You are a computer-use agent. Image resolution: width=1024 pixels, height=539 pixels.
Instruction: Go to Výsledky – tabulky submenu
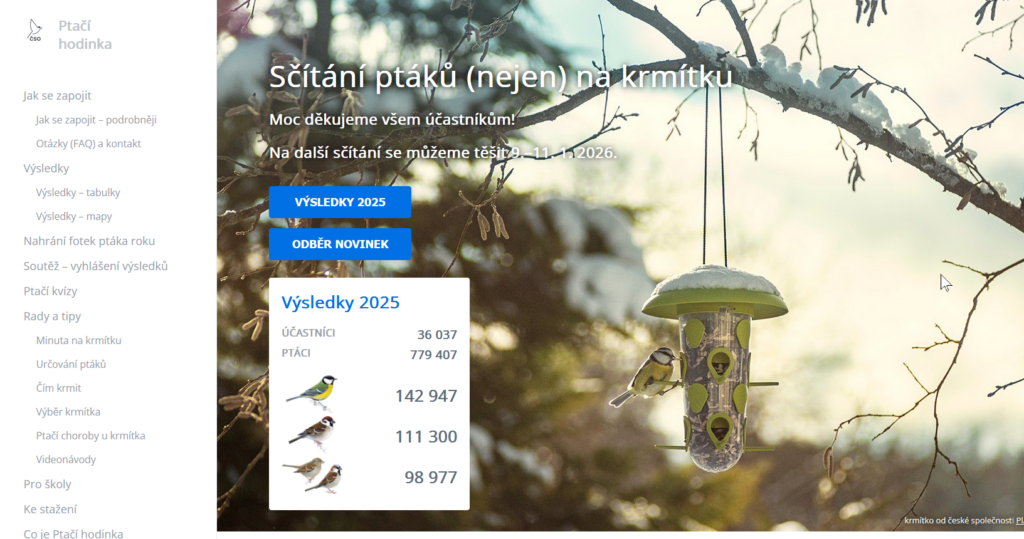click(78, 192)
